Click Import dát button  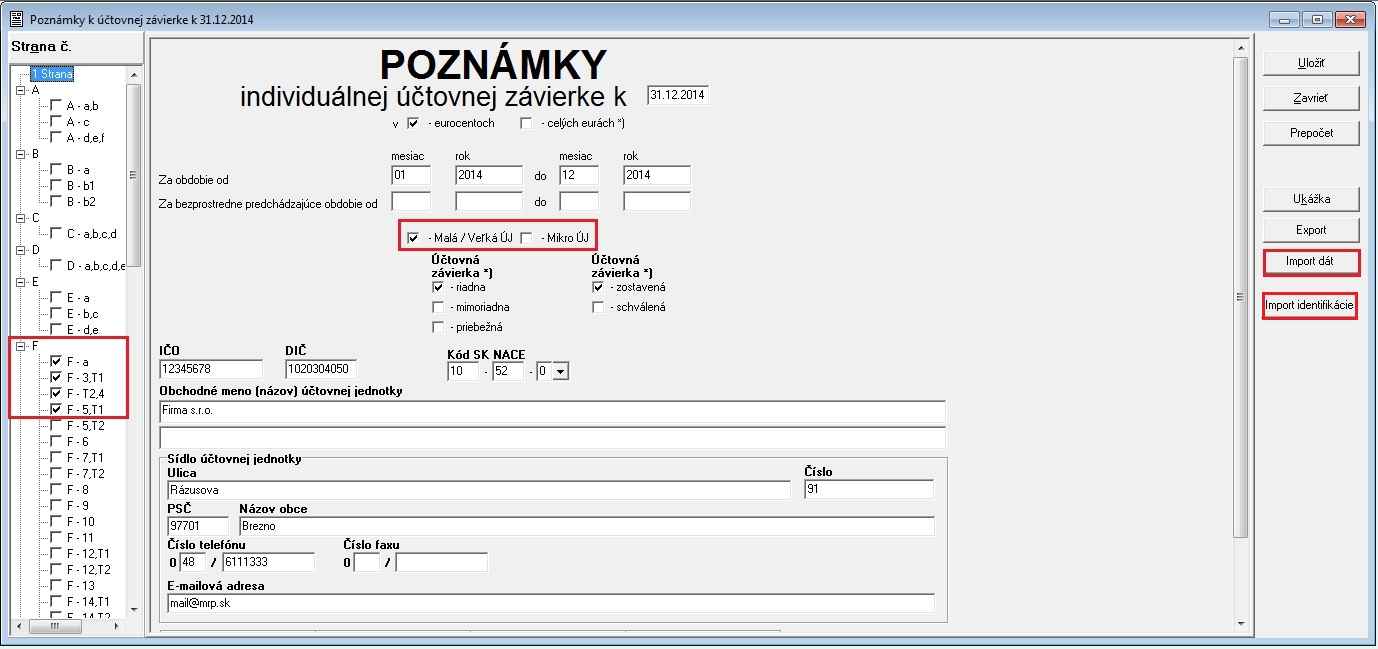pos(1311,262)
